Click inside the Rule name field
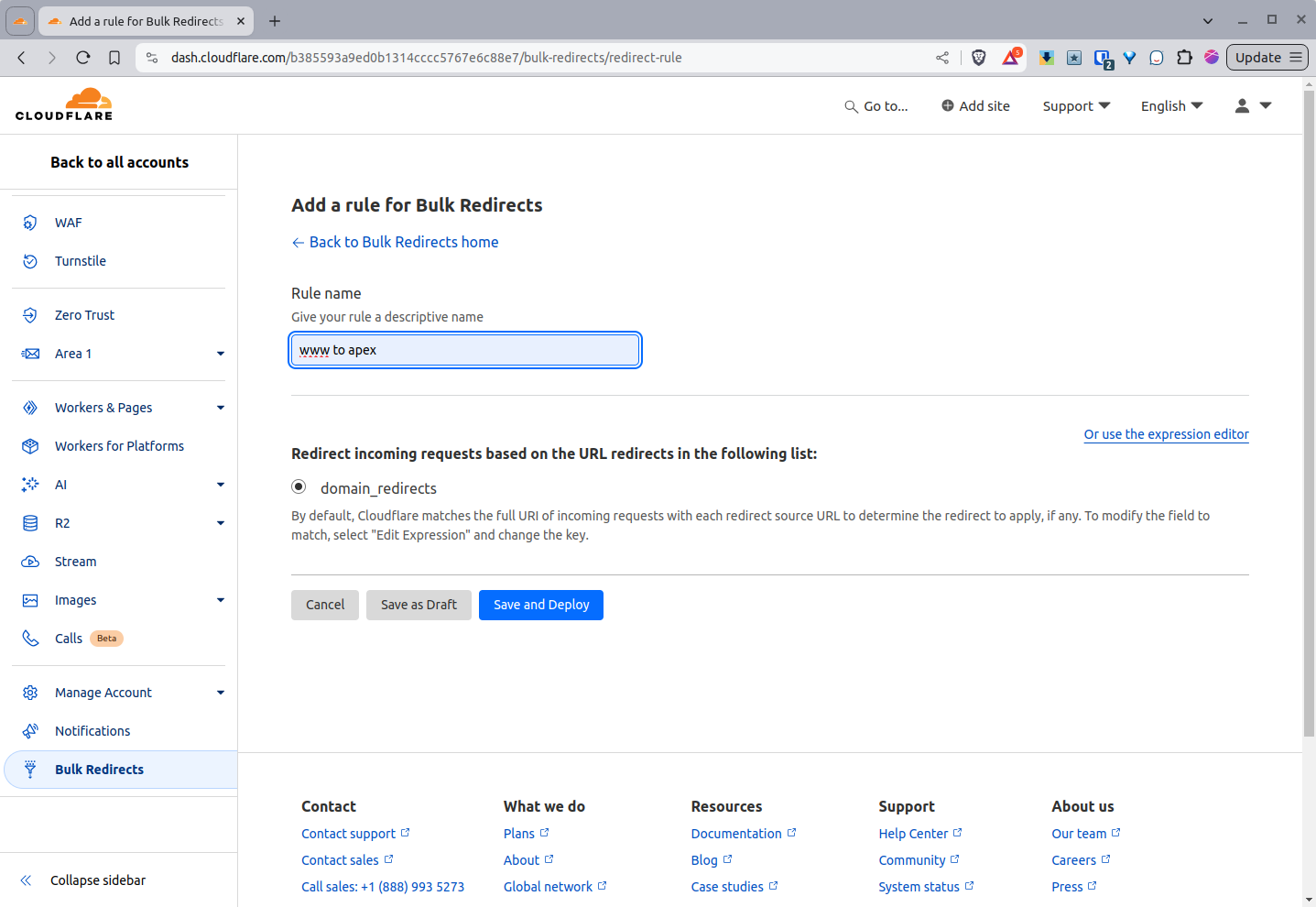This screenshot has width=1316, height=907. coord(464,349)
